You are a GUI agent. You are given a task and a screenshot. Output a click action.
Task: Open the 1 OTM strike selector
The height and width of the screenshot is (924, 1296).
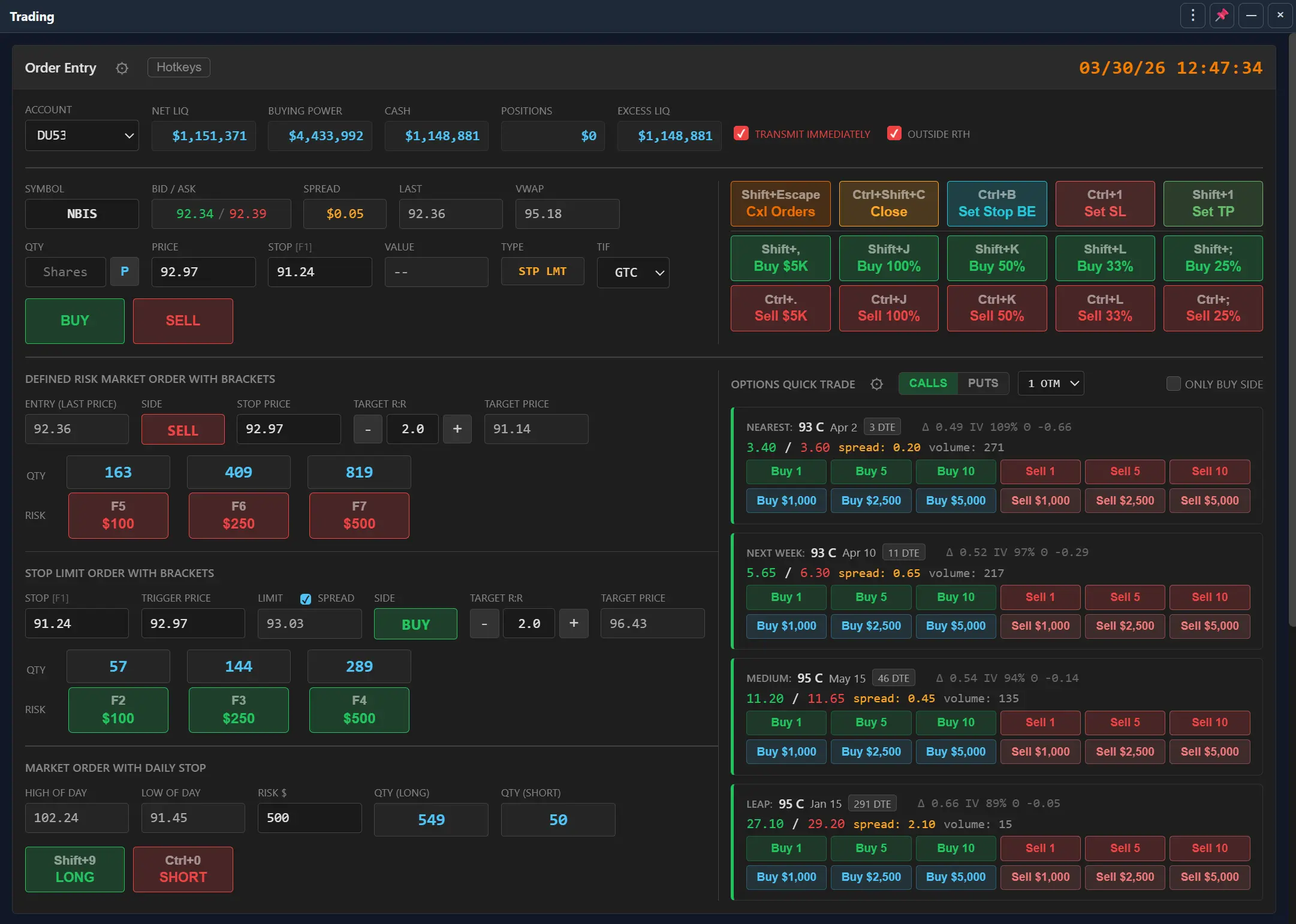click(x=1050, y=383)
